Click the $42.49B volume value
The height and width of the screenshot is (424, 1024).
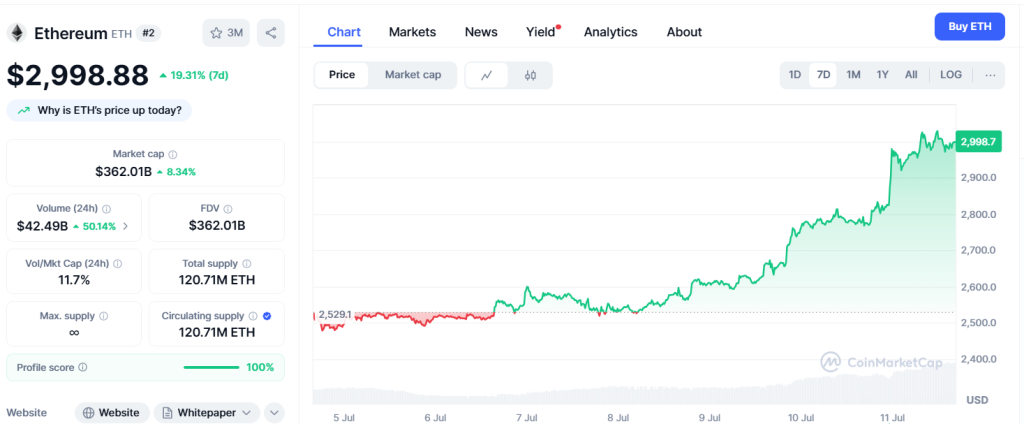(42, 226)
